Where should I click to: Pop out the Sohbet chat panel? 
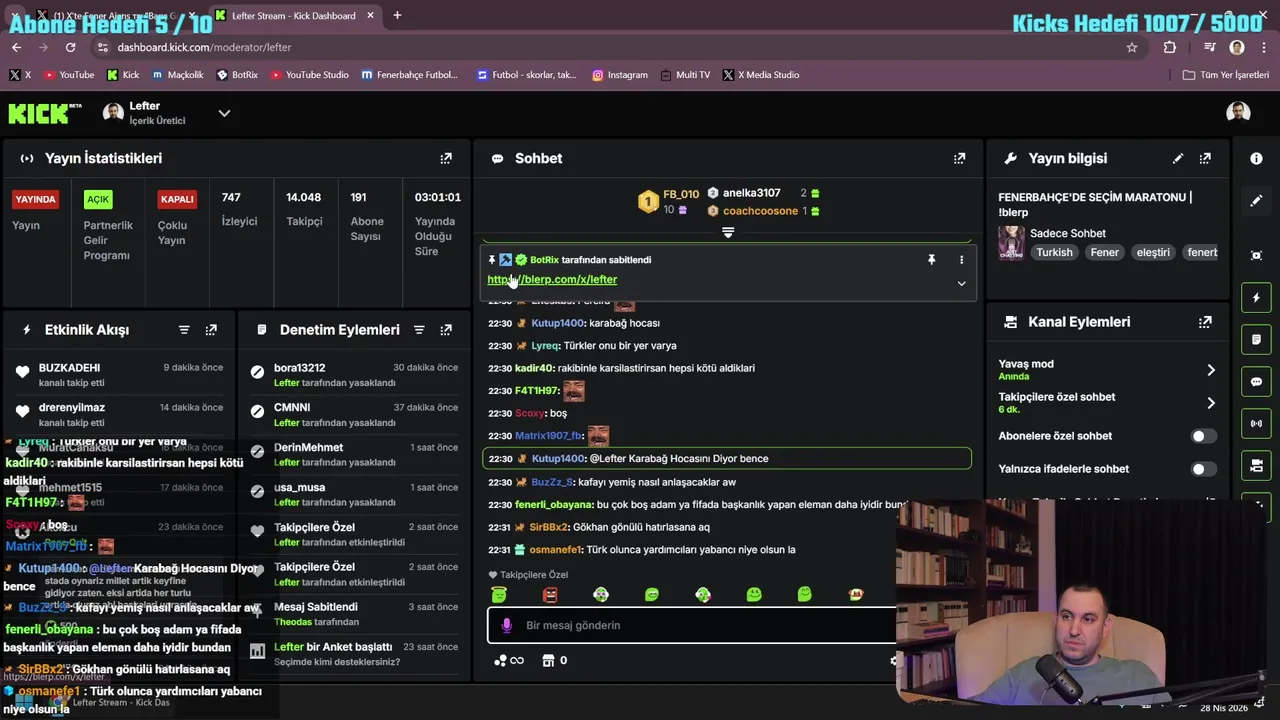coord(959,158)
